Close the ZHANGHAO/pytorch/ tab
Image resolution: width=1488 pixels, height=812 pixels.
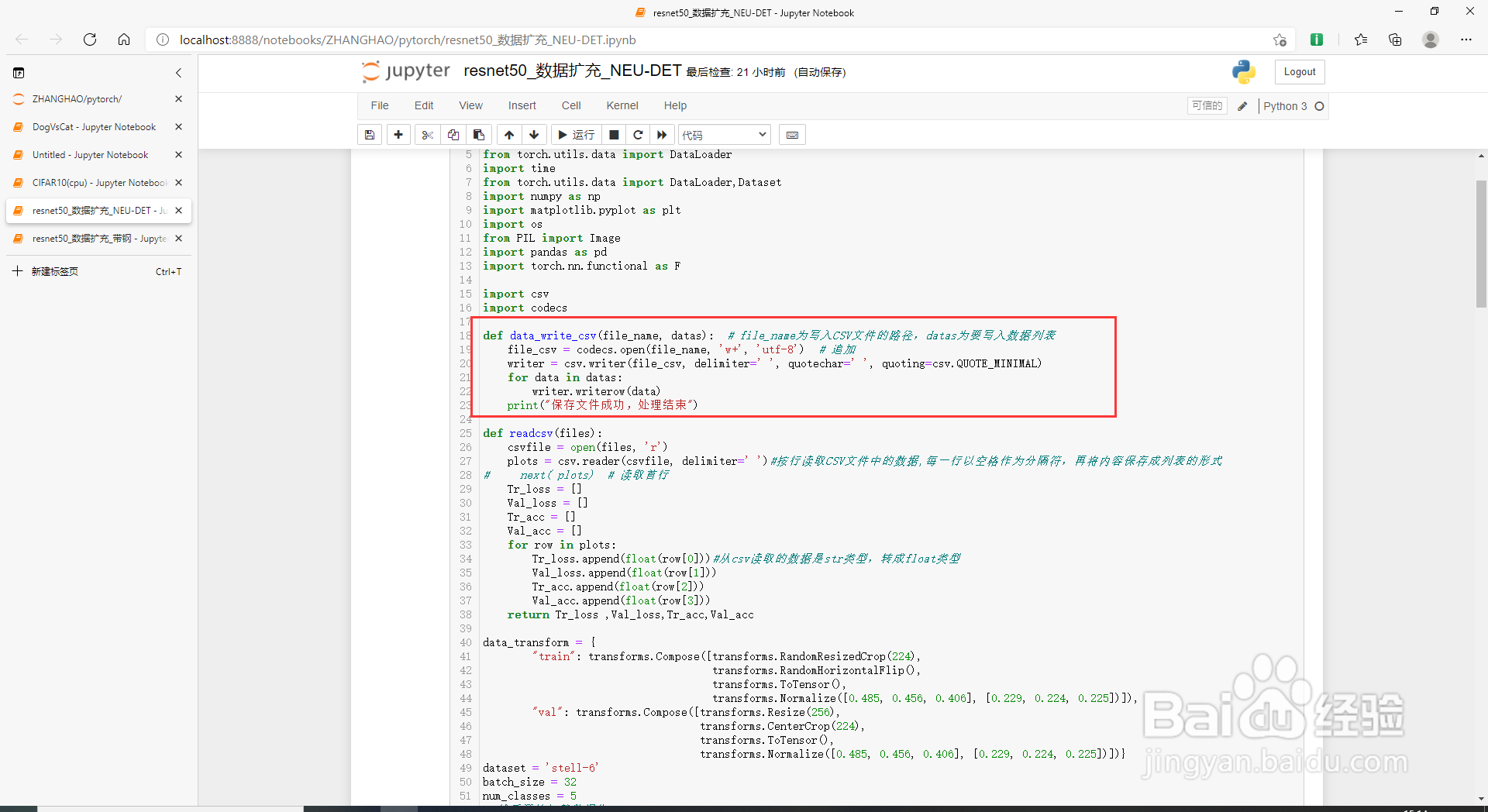(x=179, y=99)
